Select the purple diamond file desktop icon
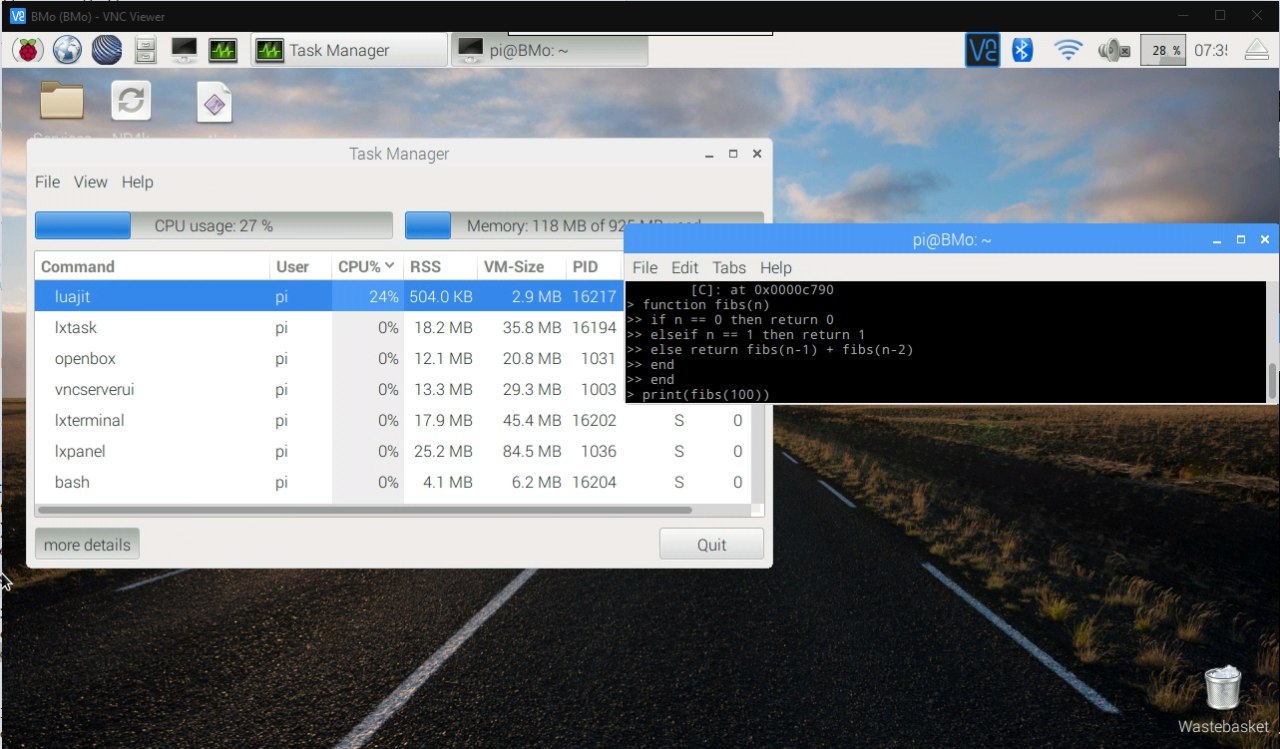The width and height of the screenshot is (1280, 749). point(214,103)
